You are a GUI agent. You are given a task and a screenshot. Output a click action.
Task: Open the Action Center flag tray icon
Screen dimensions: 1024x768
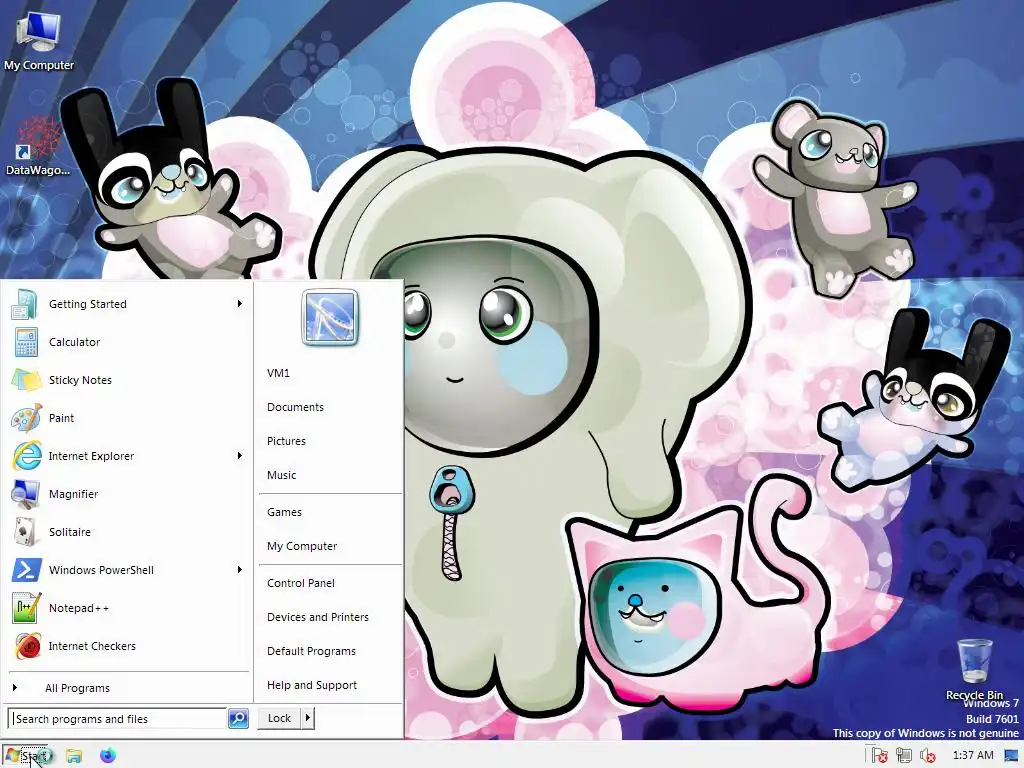[x=880, y=756]
